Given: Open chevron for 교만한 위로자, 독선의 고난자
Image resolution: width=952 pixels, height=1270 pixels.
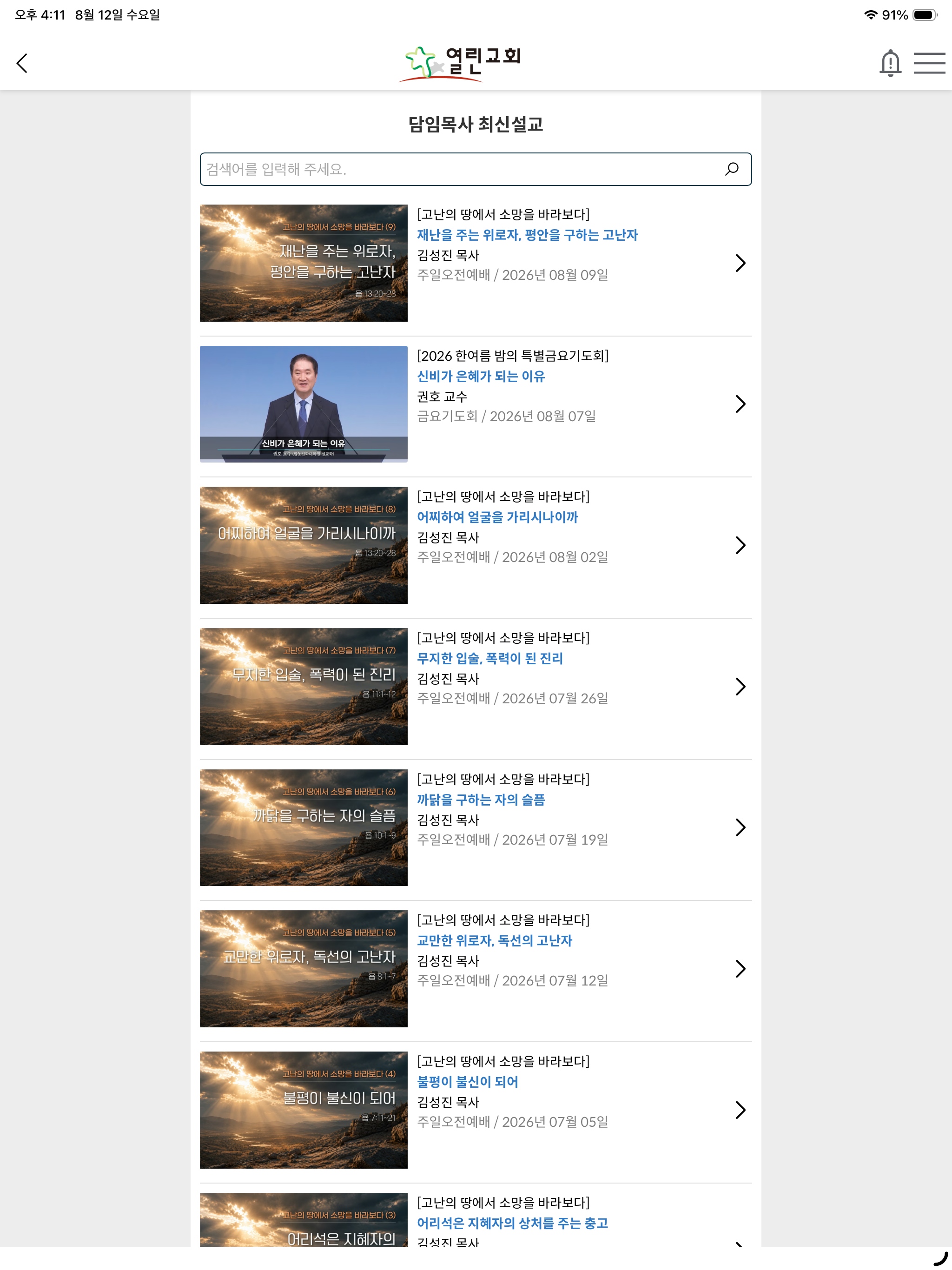Looking at the screenshot, I should (740, 969).
